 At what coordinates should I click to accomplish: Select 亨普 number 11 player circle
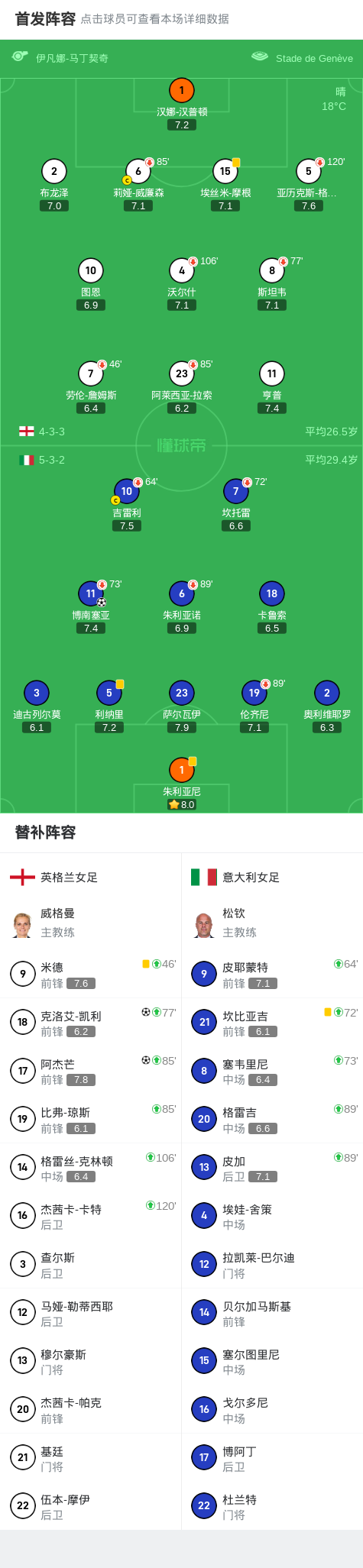(x=272, y=373)
